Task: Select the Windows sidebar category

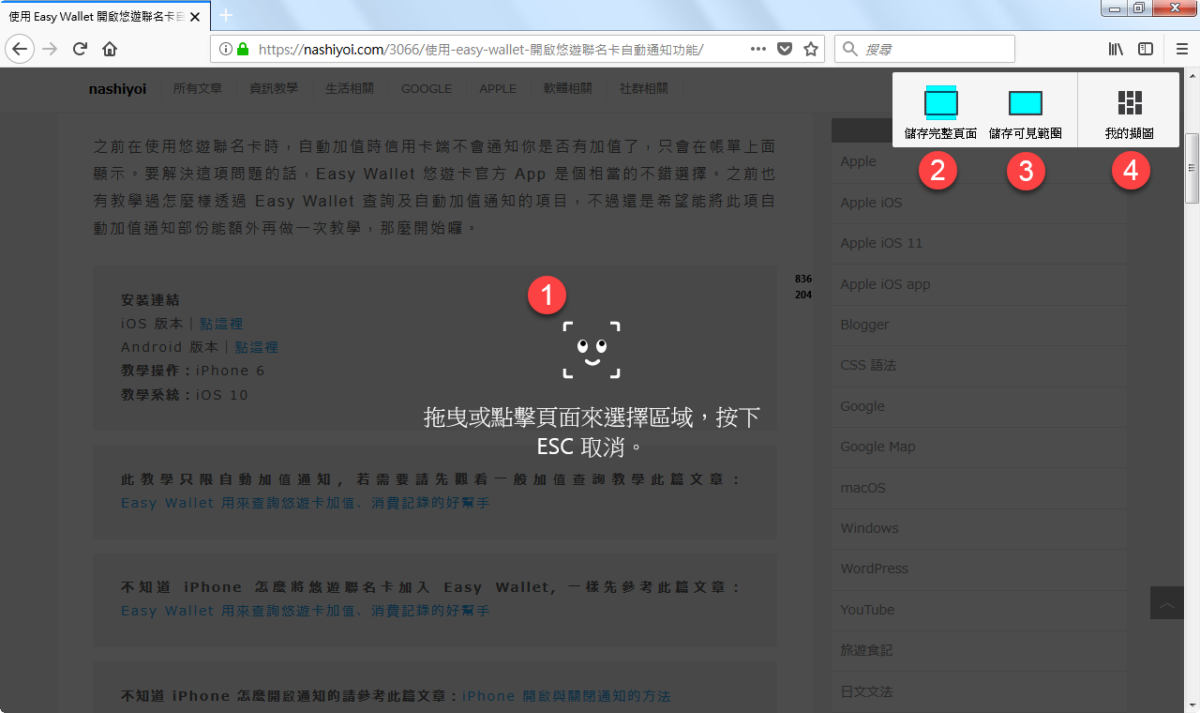Action: pyautogui.click(x=869, y=528)
